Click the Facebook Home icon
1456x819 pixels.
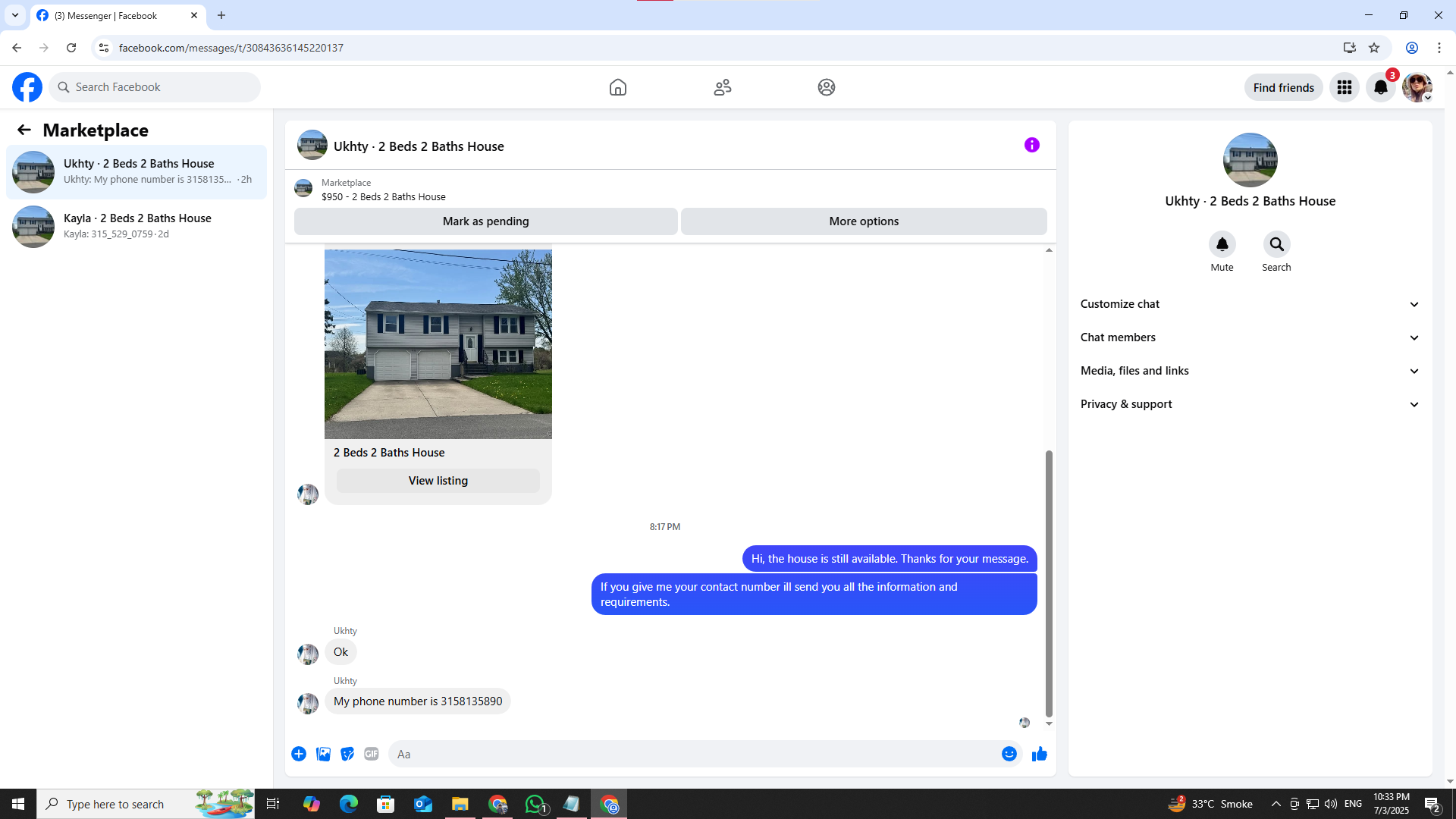pos(617,87)
